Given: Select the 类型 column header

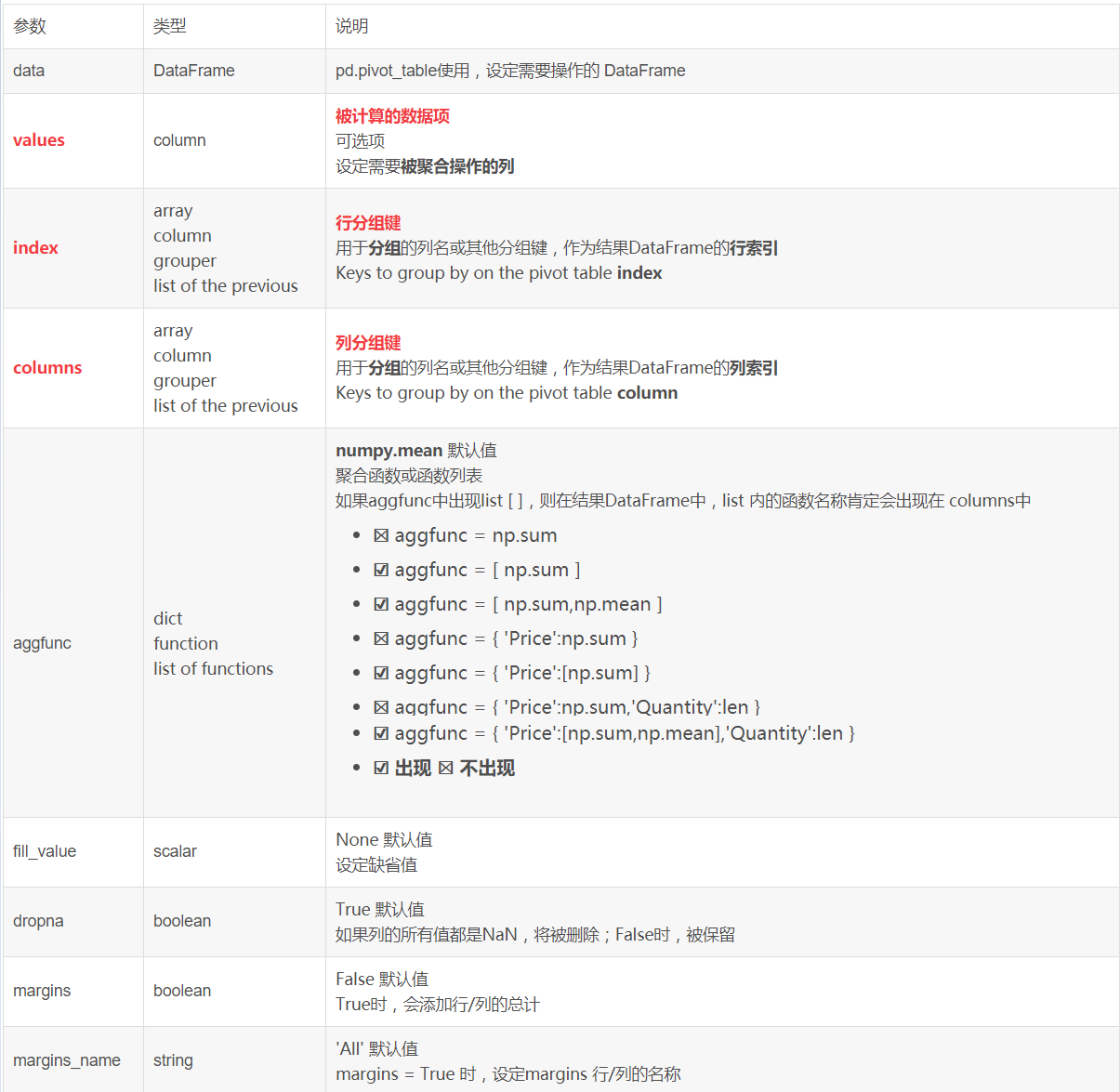Looking at the screenshot, I should point(168,26).
